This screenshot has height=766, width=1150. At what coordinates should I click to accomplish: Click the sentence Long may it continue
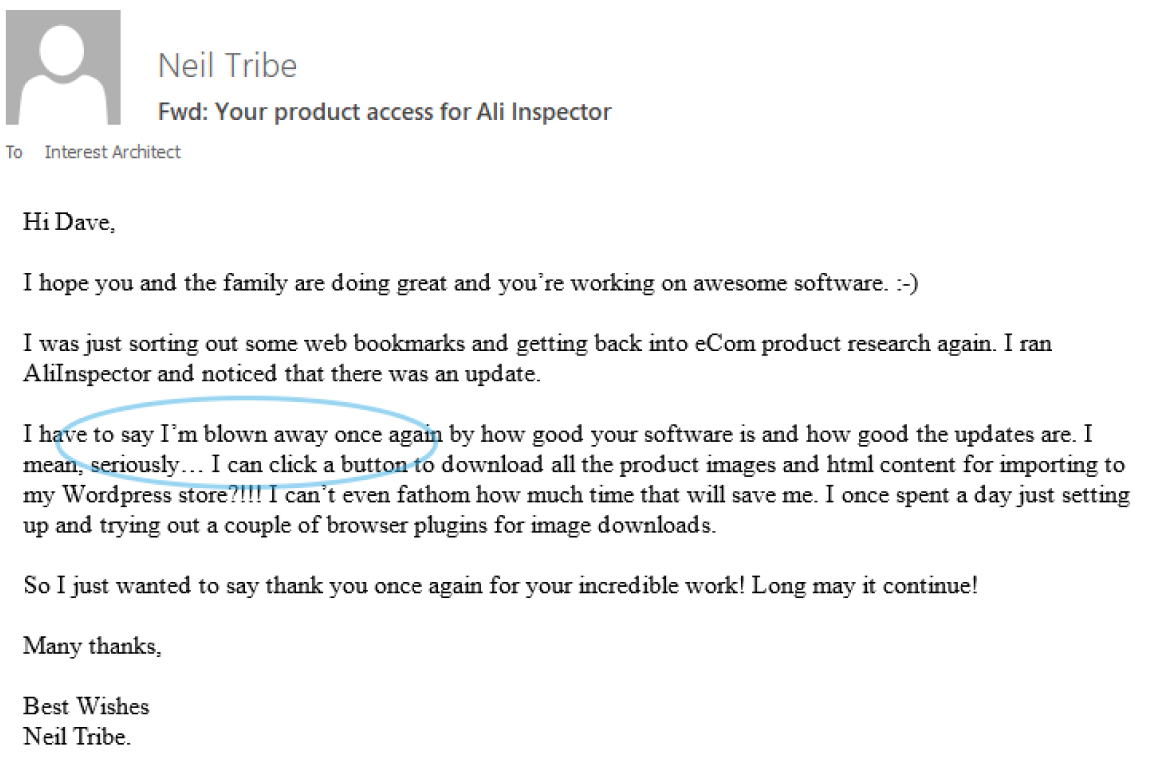pos(864,586)
